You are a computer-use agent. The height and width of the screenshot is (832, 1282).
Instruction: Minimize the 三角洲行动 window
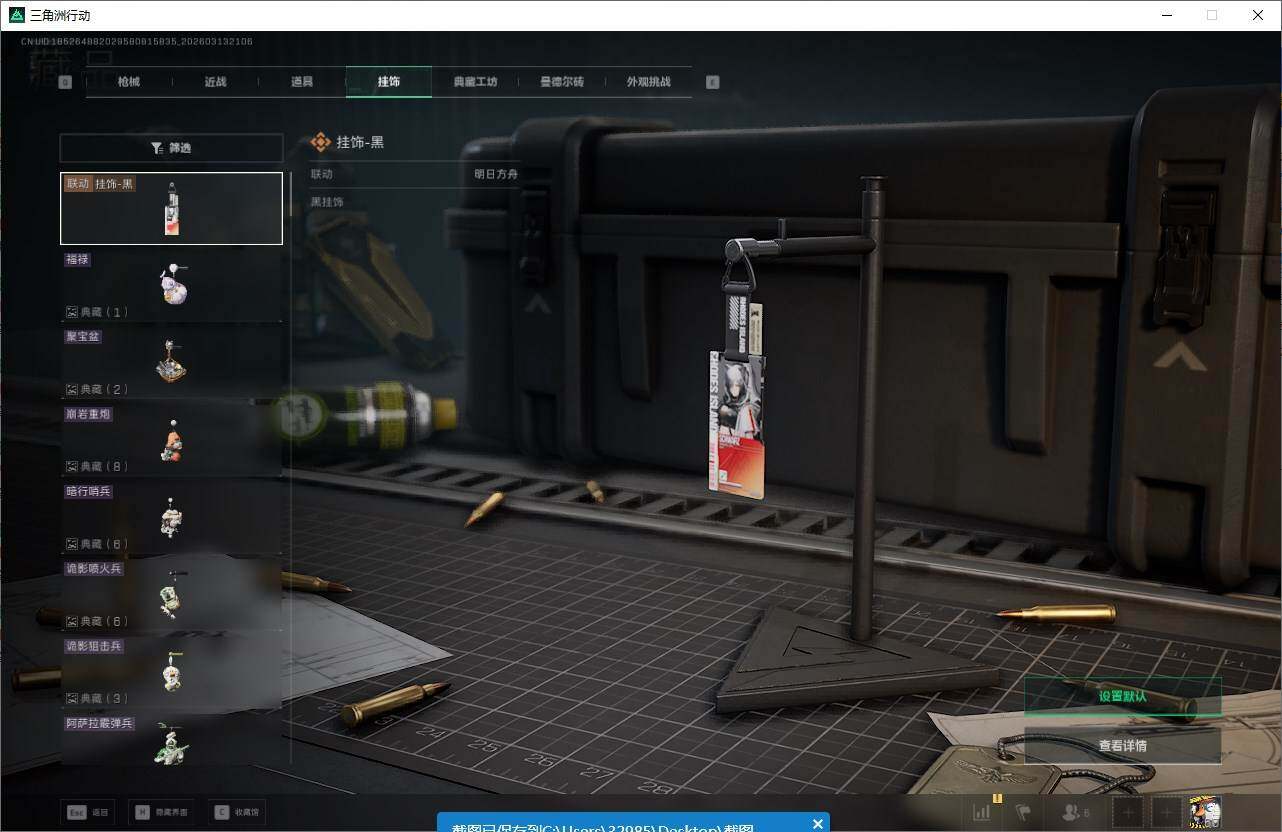[1166, 15]
